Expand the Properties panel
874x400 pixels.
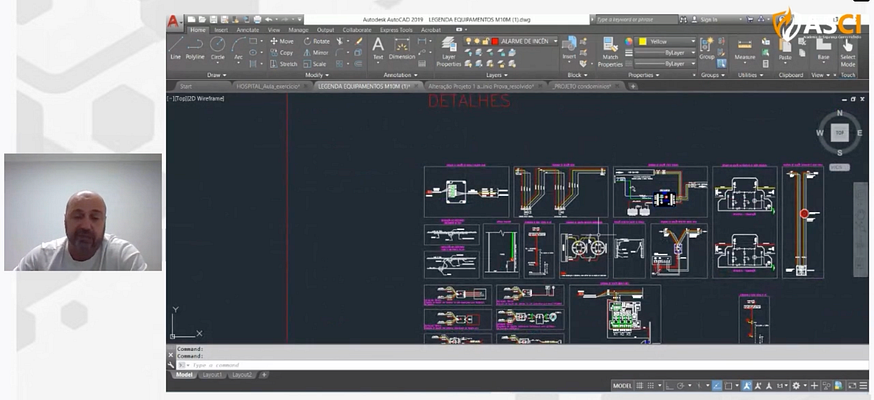[644, 75]
